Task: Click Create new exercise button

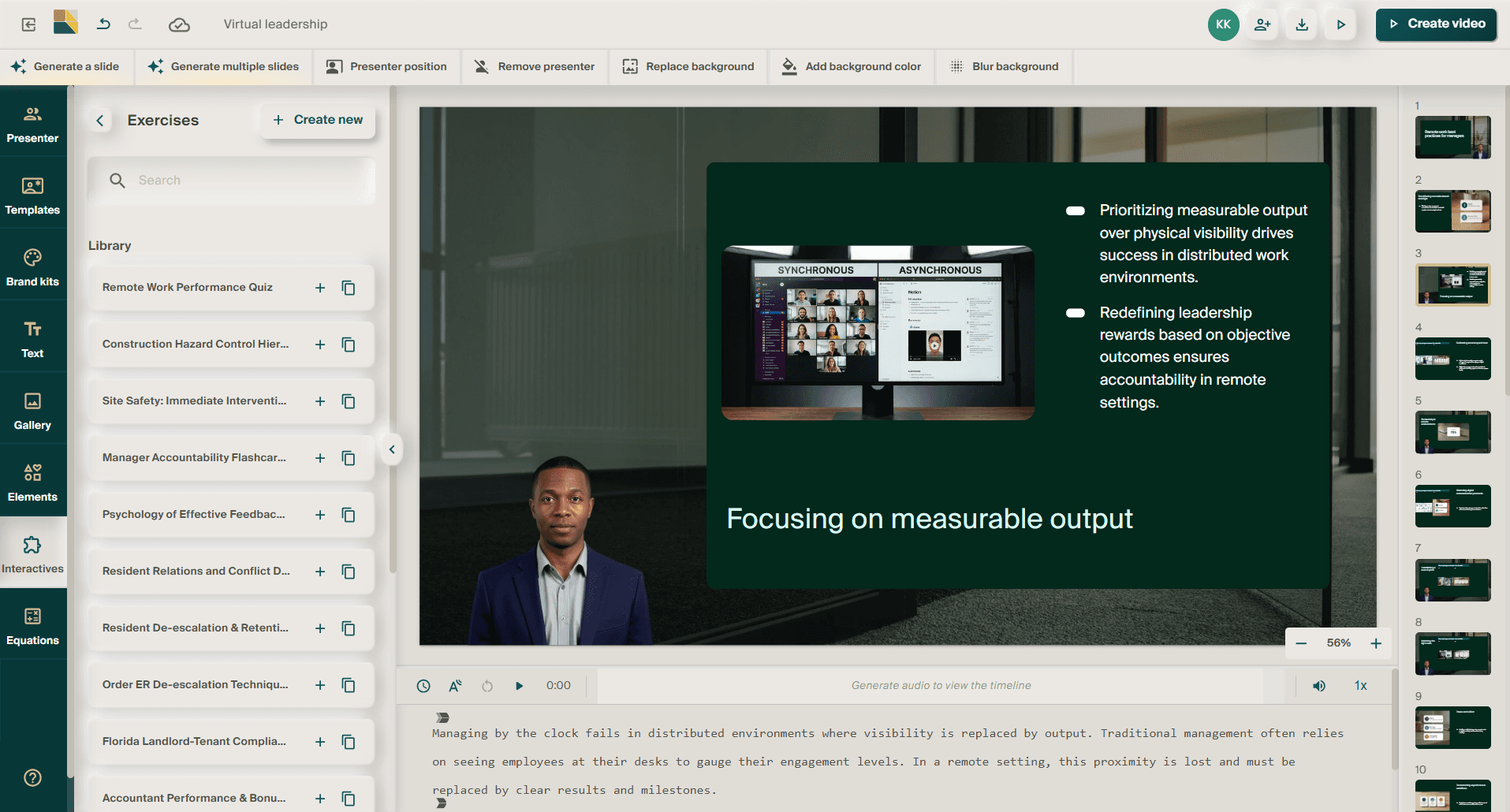Action: click(x=318, y=120)
